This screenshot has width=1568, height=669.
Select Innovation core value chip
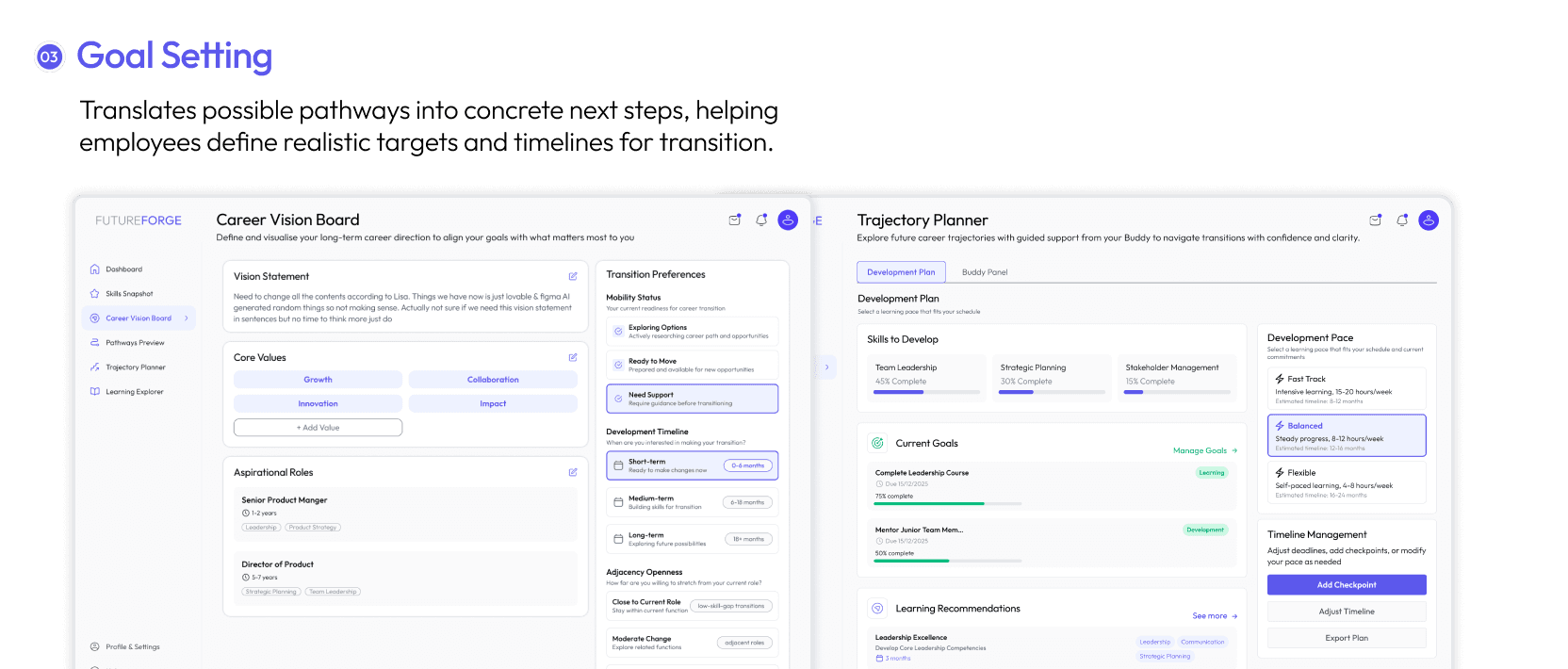click(318, 403)
